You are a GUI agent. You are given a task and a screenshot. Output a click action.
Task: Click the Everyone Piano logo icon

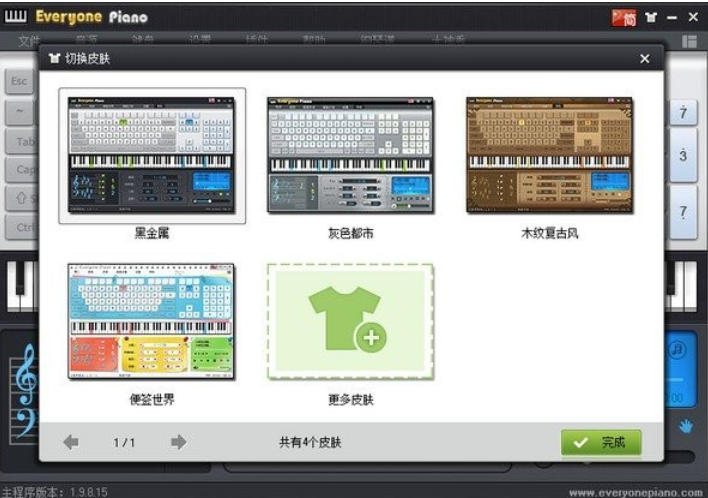[x=15, y=16]
